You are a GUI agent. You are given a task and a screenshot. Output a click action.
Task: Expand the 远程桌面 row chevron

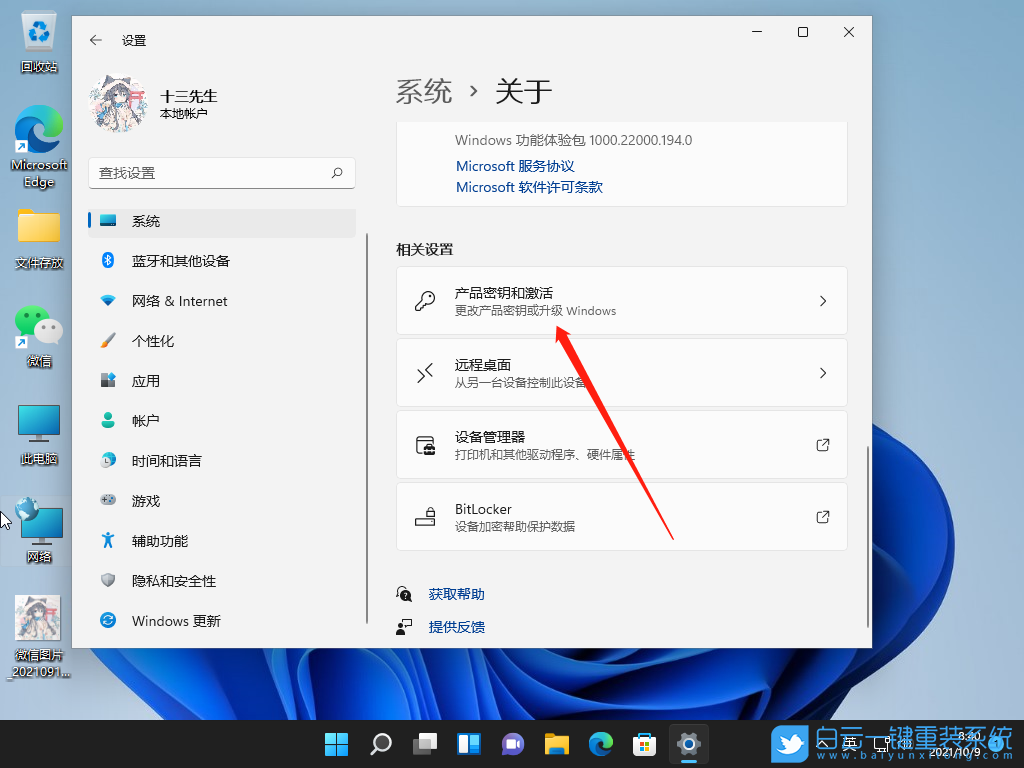(822, 372)
